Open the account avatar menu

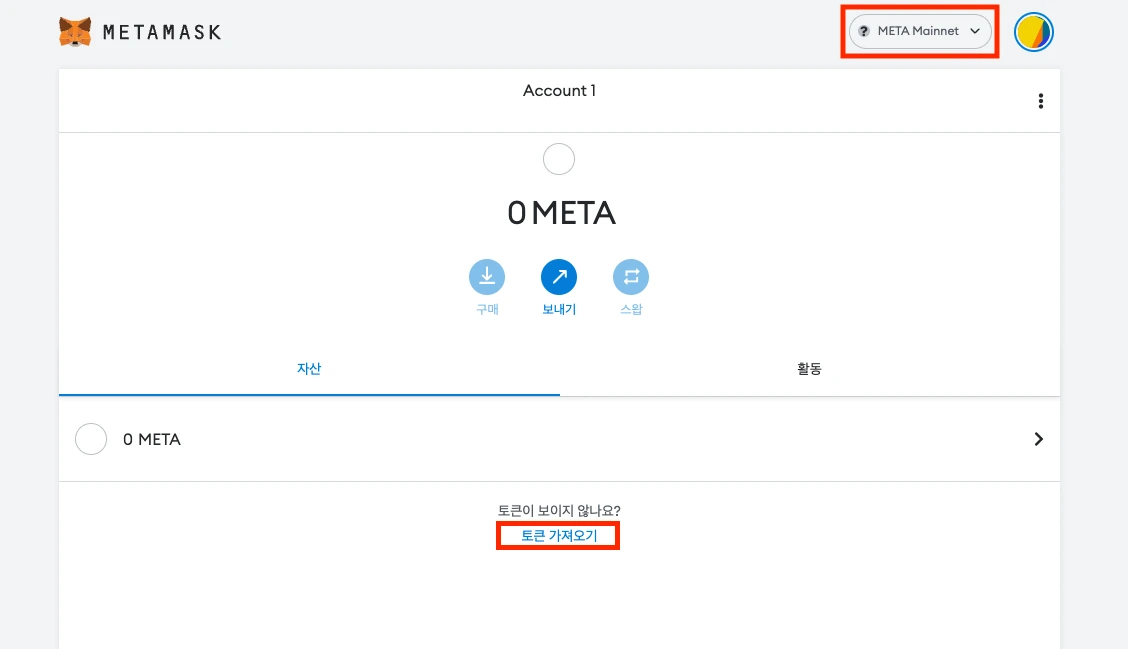(1034, 32)
